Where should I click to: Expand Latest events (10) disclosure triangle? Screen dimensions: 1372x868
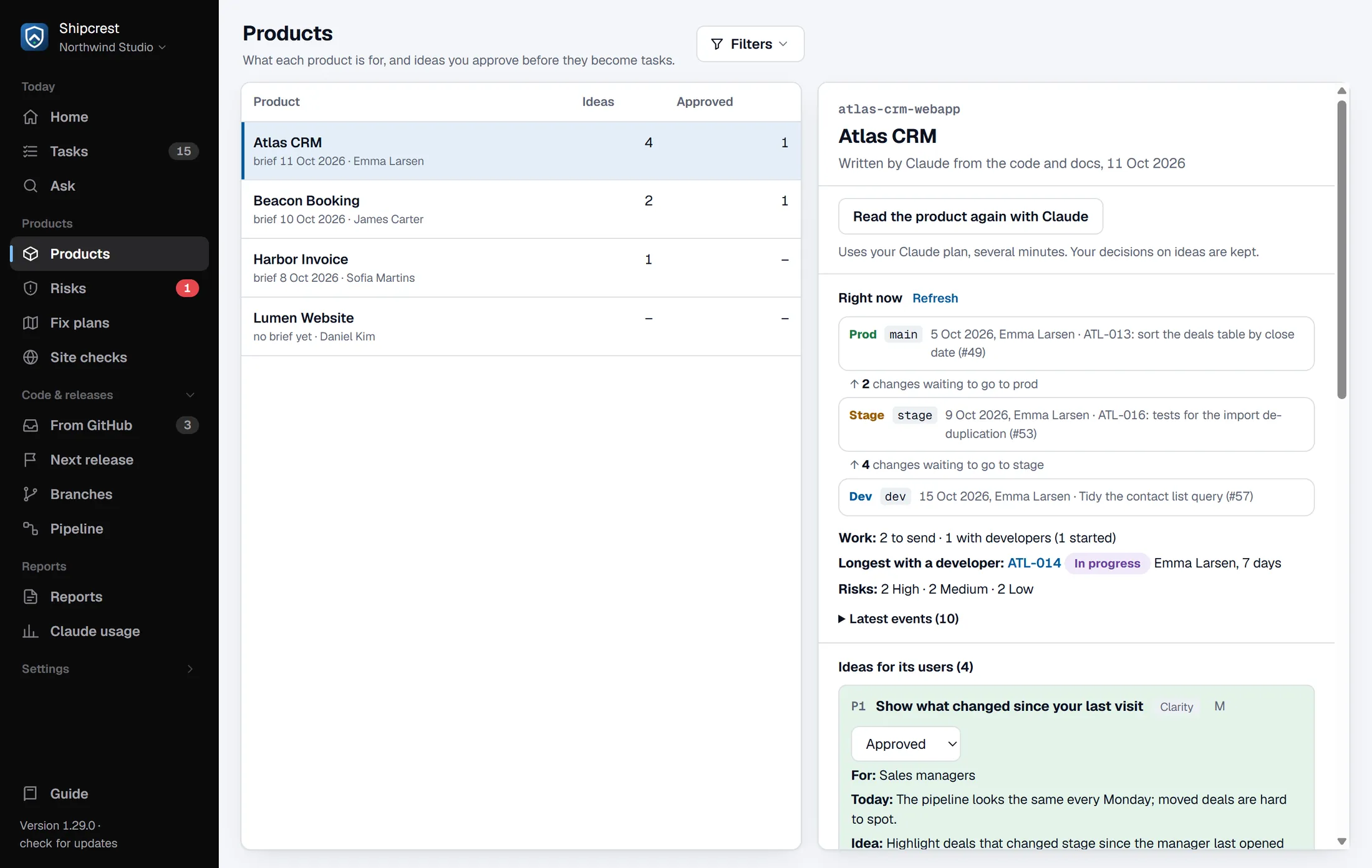[x=842, y=619]
